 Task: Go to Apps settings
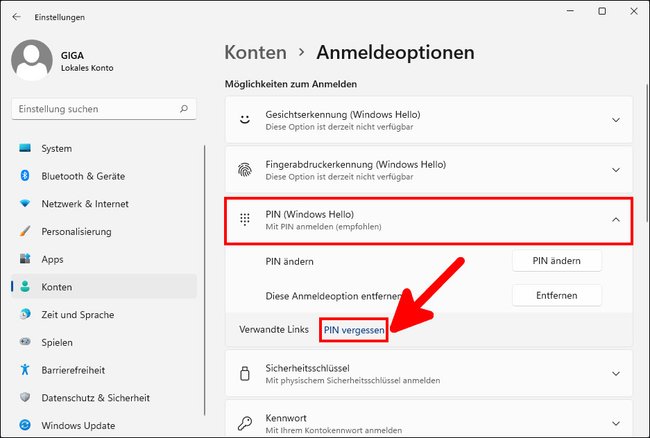click(x=104, y=259)
